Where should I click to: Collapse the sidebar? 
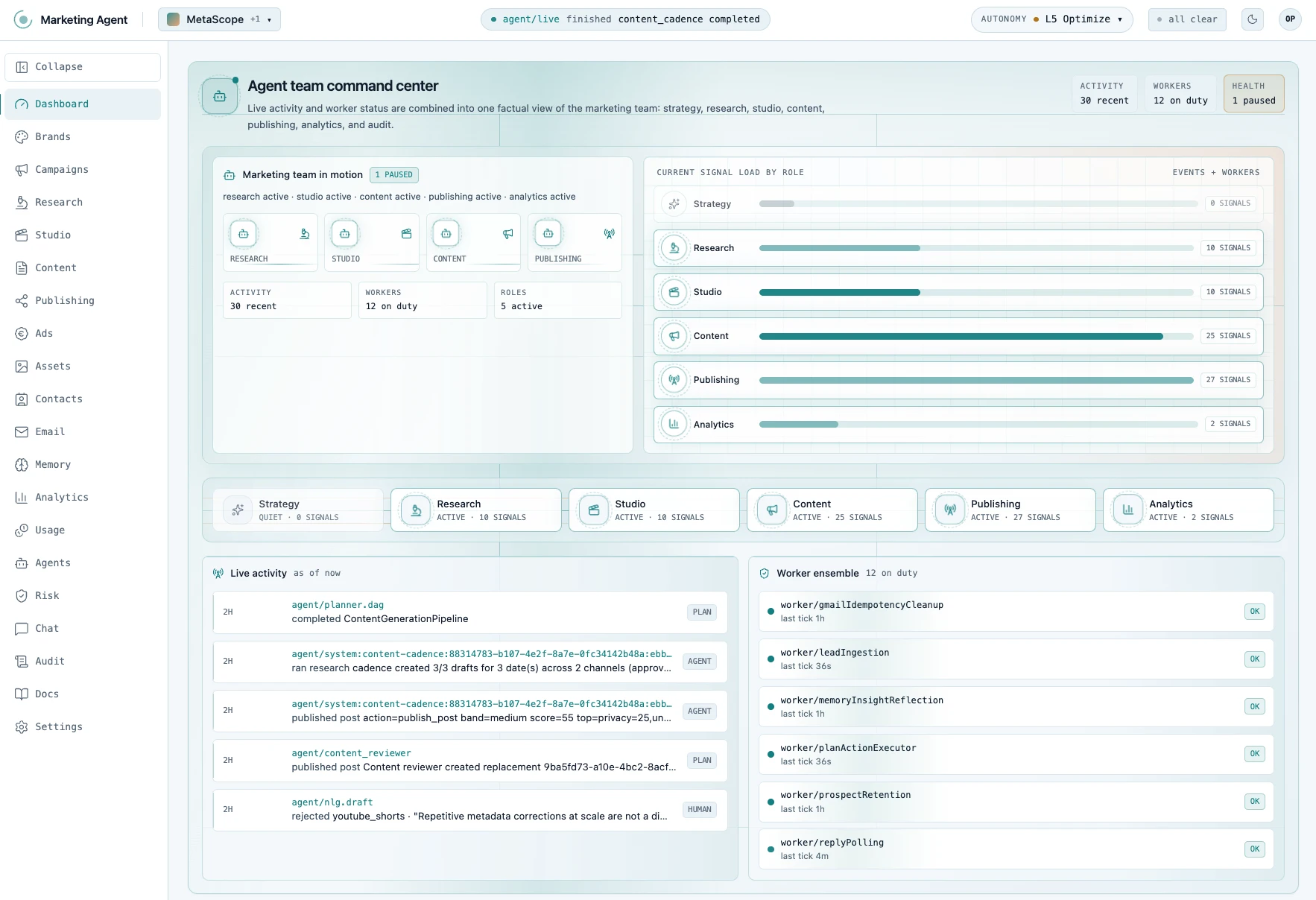pyautogui.click(x=83, y=67)
